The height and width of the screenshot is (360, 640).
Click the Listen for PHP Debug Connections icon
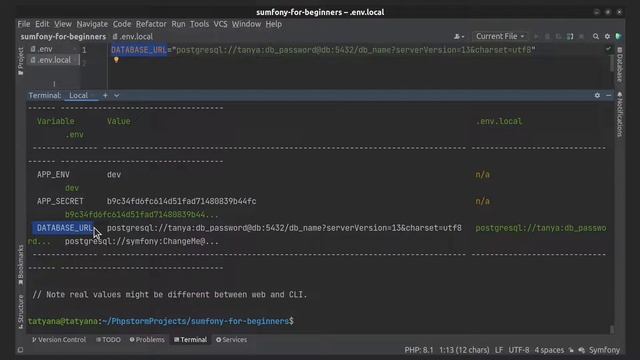pyautogui.click(x=570, y=36)
